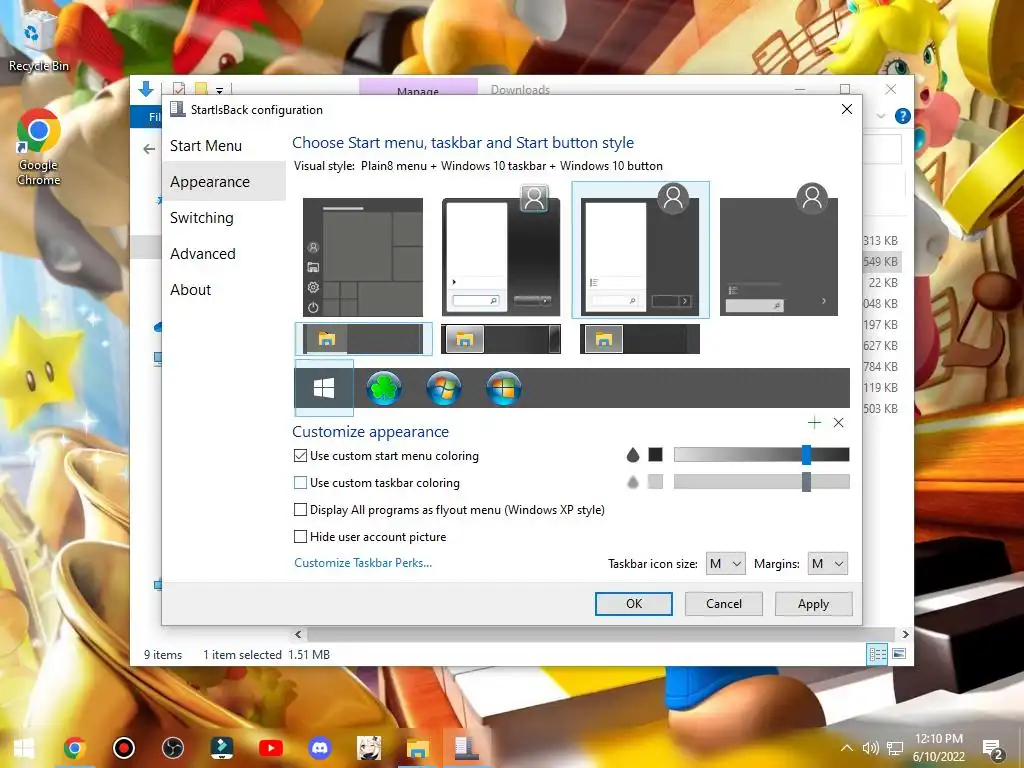Click the taskbar opacity slider

point(761,481)
